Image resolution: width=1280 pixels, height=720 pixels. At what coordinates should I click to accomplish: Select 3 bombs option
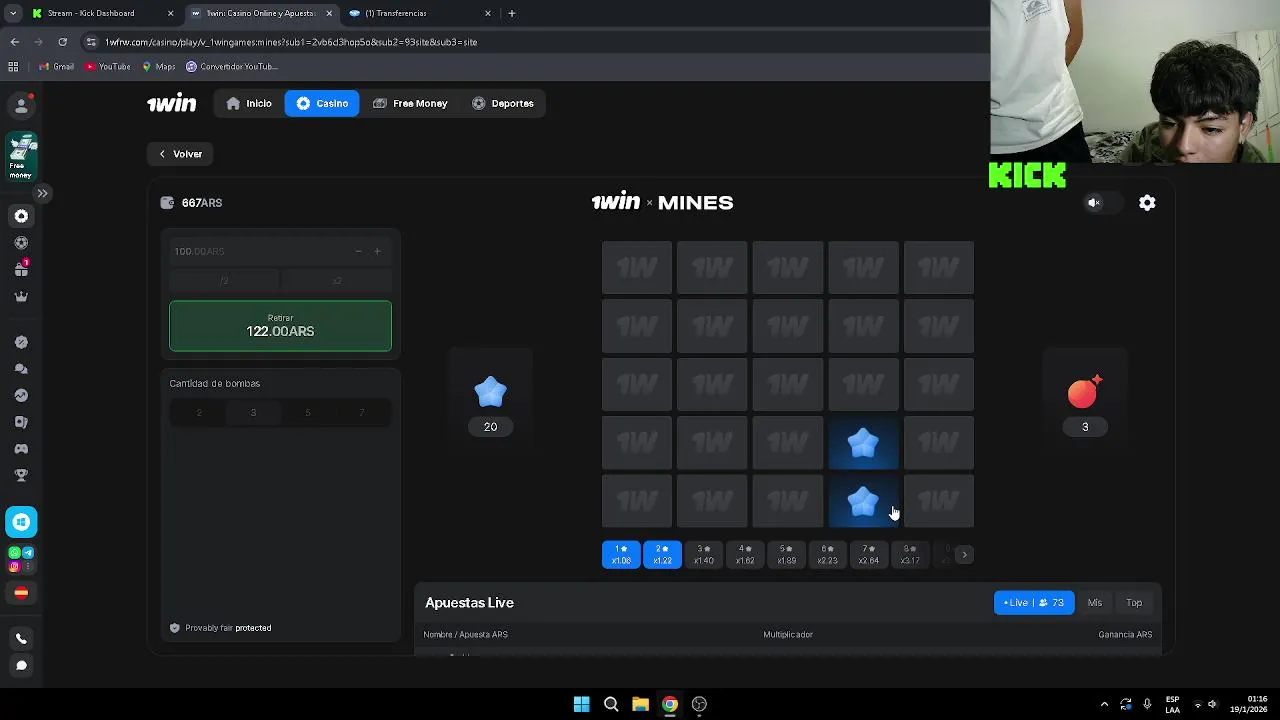253,413
